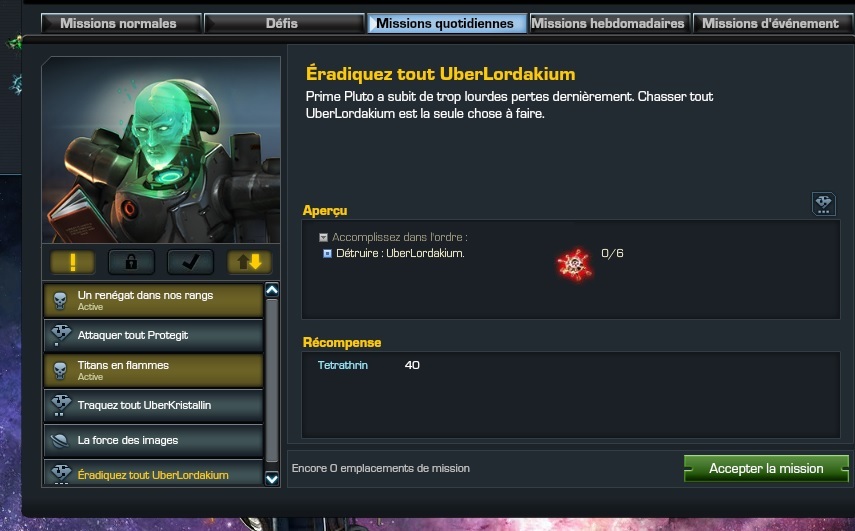The image size is (855, 531).
Task: Click the mission list scroll up arrow
Action: pos(272,290)
